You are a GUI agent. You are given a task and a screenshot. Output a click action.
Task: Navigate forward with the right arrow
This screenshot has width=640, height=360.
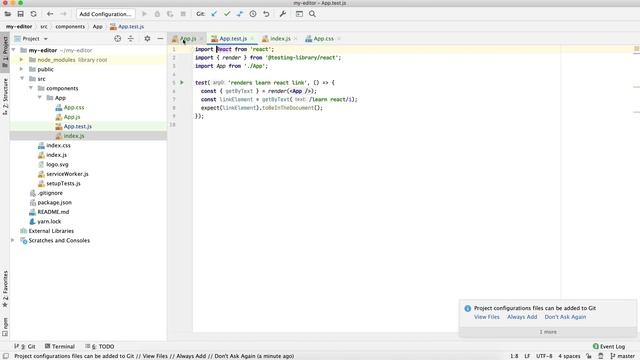63,14
